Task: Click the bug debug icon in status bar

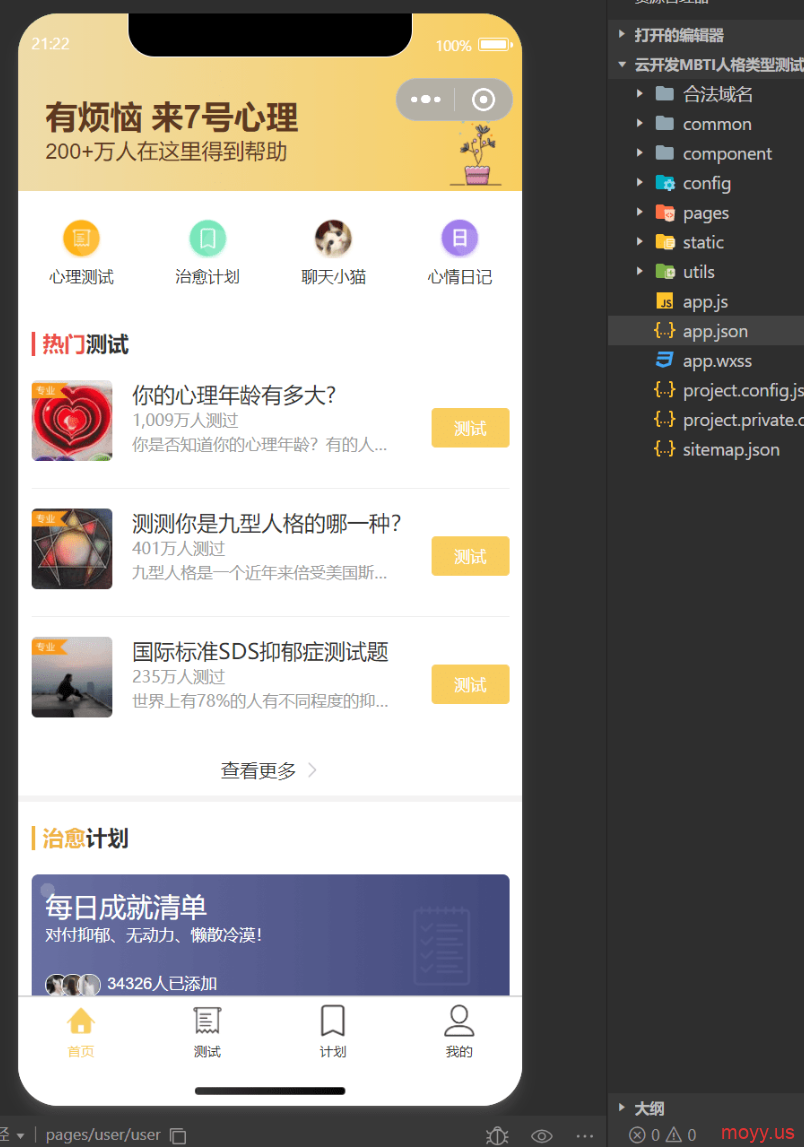Action: (x=497, y=1135)
